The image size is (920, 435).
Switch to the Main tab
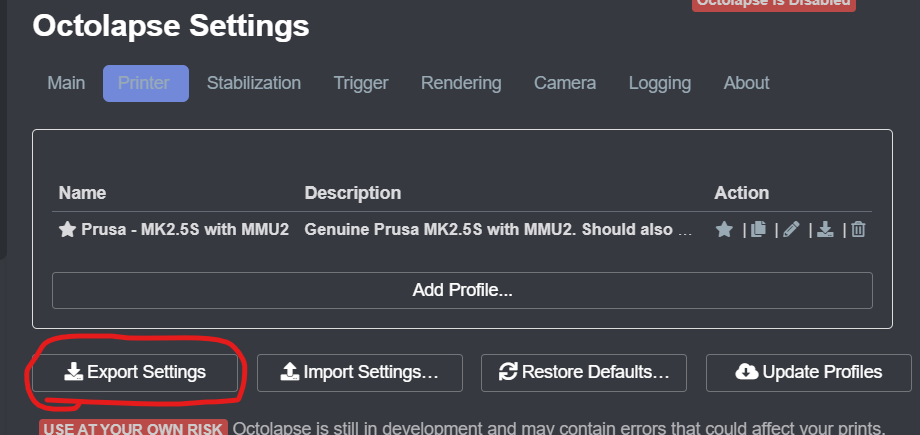pyautogui.click(x=66, y=83)
